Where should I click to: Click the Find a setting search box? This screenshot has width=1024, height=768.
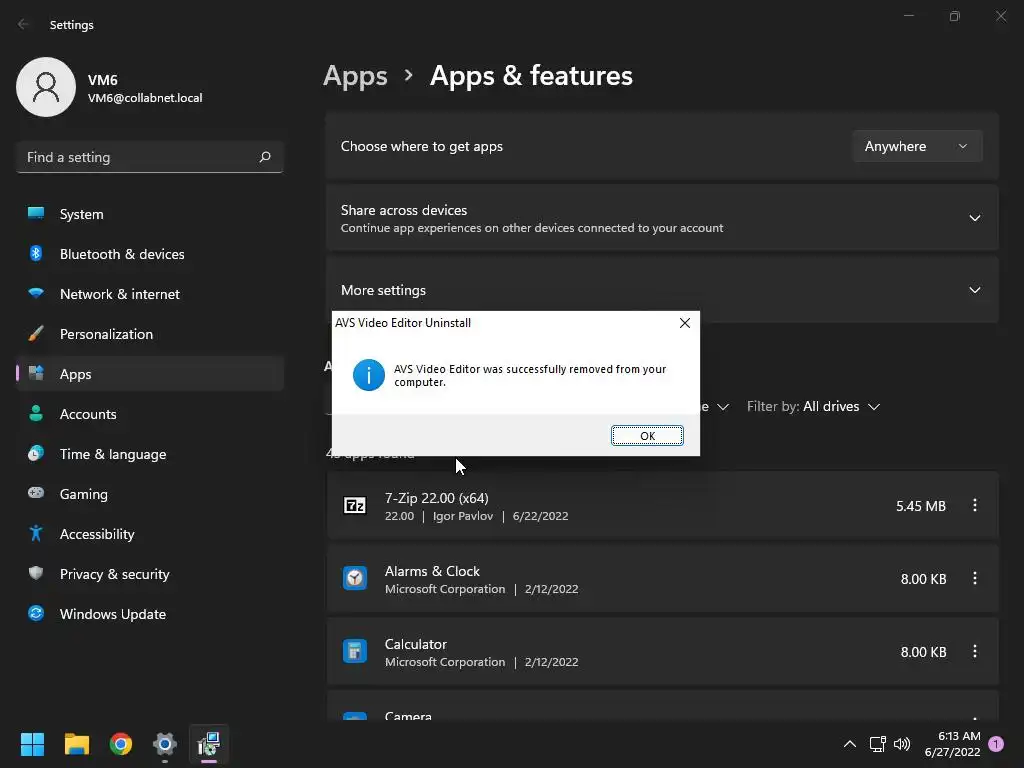[140, 157]
